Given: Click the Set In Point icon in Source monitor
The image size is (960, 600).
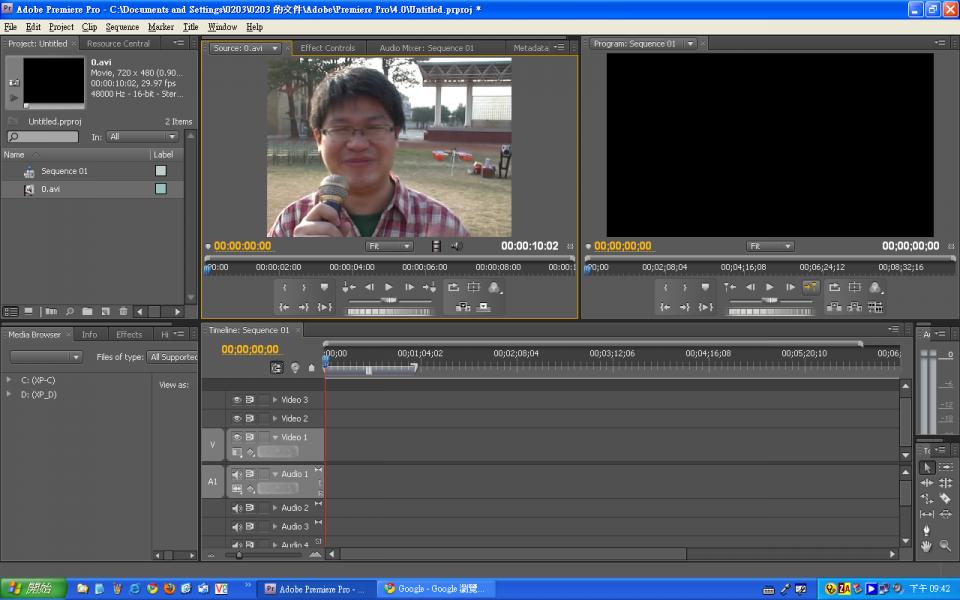Looking at the screenshot, I should [x=285, y=287].
